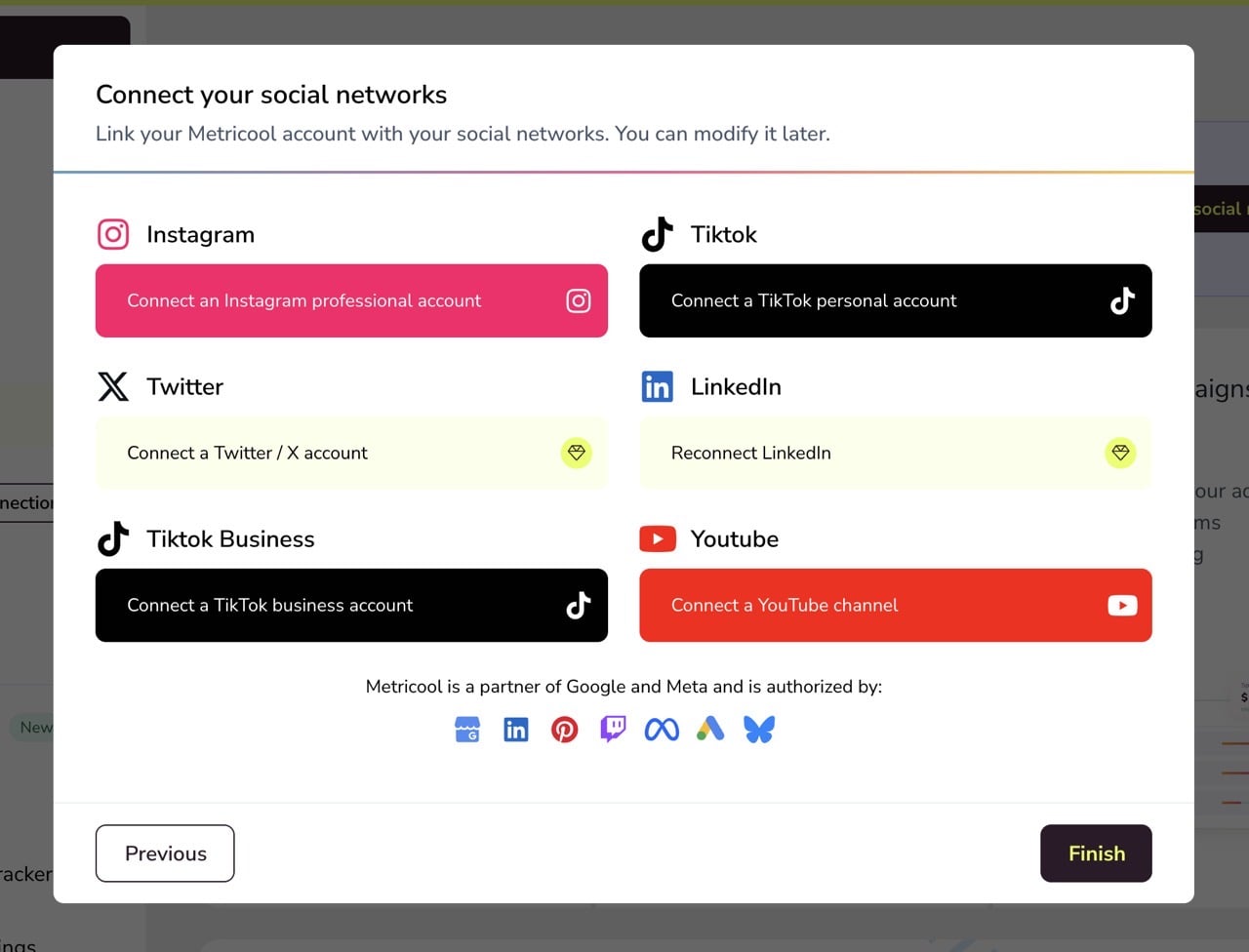The image size is (1249, 952).
Task: Click the premium diamond icon on Twitter row
Action: [577, 453]
